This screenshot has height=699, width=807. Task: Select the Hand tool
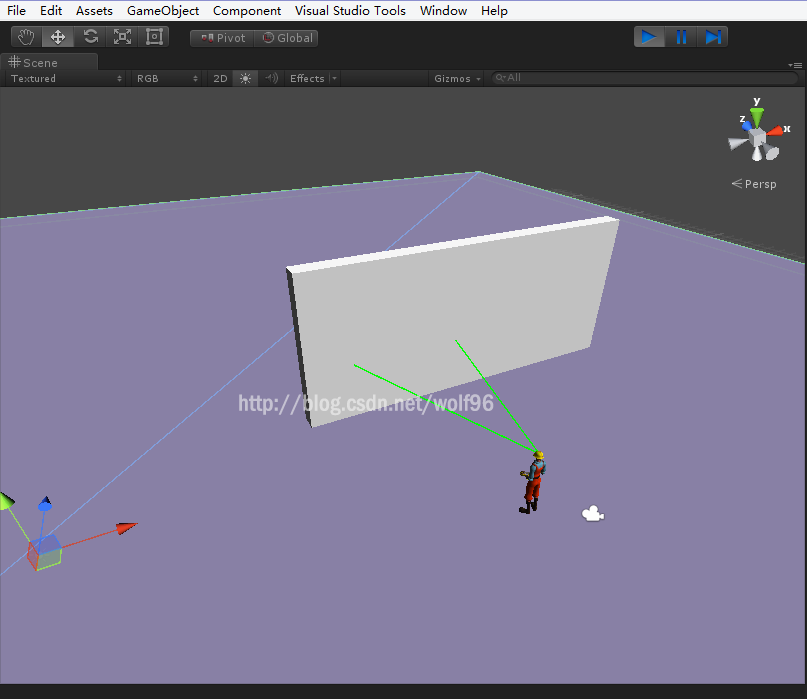click(26, 37)
